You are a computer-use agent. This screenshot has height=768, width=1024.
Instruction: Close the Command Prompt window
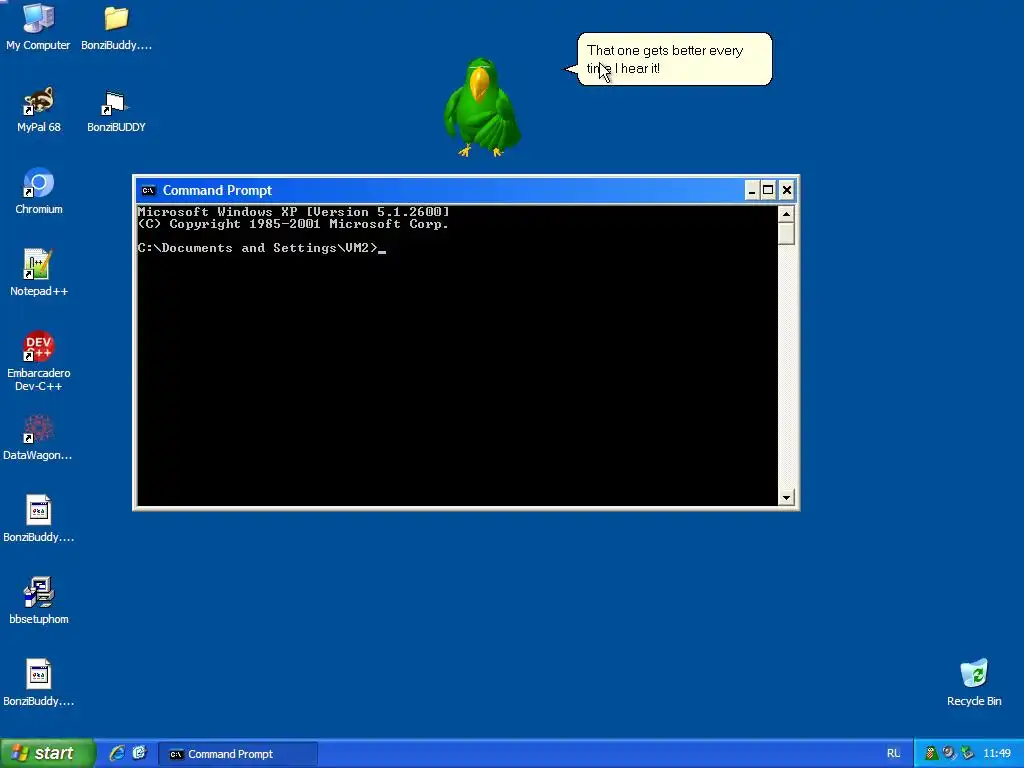[x=787, y=190]
